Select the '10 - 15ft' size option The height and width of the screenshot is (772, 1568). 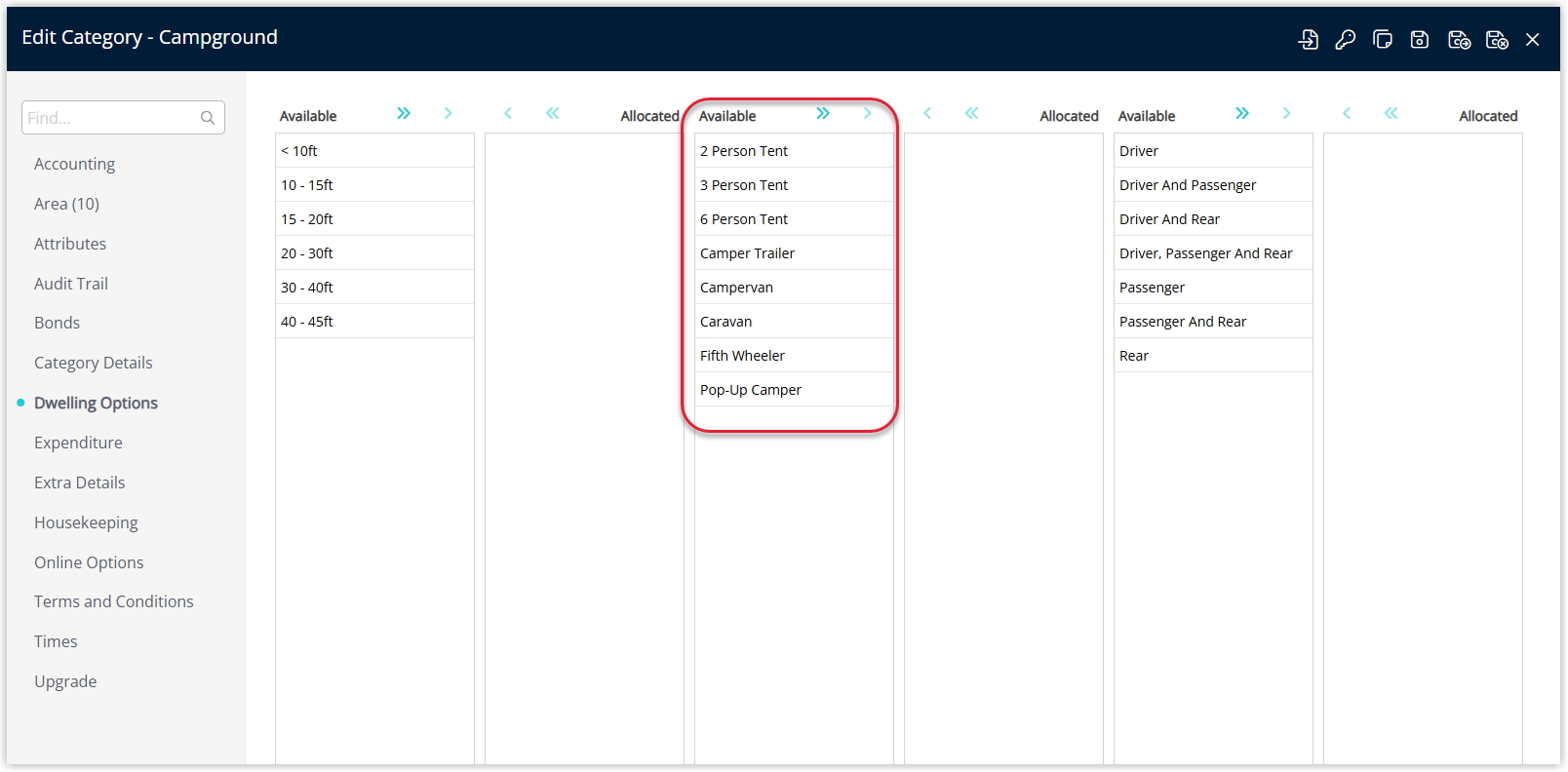point(374,185)
